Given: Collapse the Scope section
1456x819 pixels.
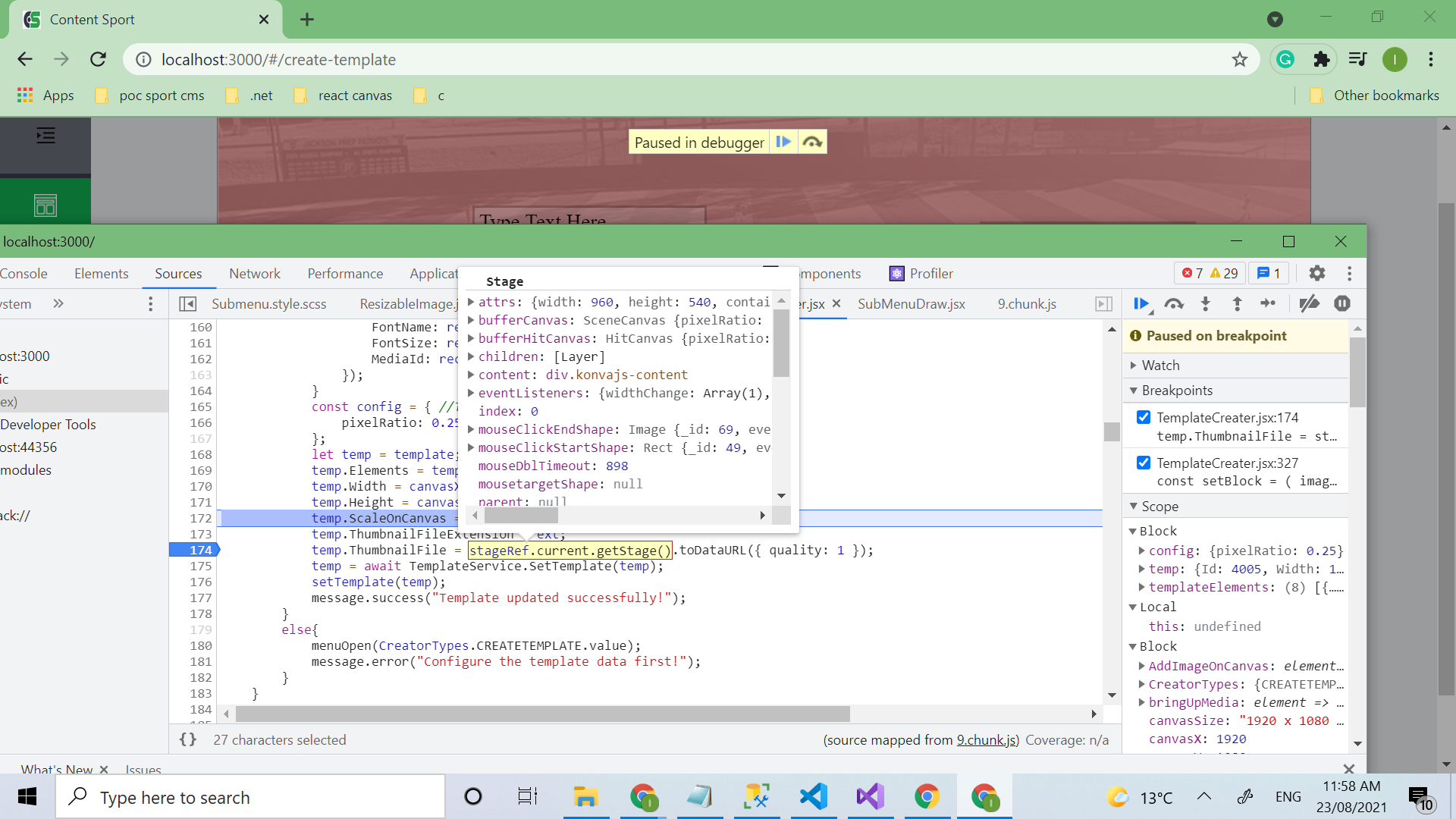Looking at the screenshot, I should tap(1159, 506).
